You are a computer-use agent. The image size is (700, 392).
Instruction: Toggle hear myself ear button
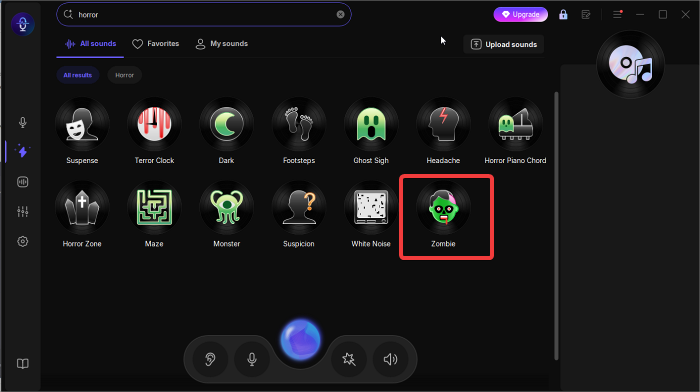click(210, 359)
